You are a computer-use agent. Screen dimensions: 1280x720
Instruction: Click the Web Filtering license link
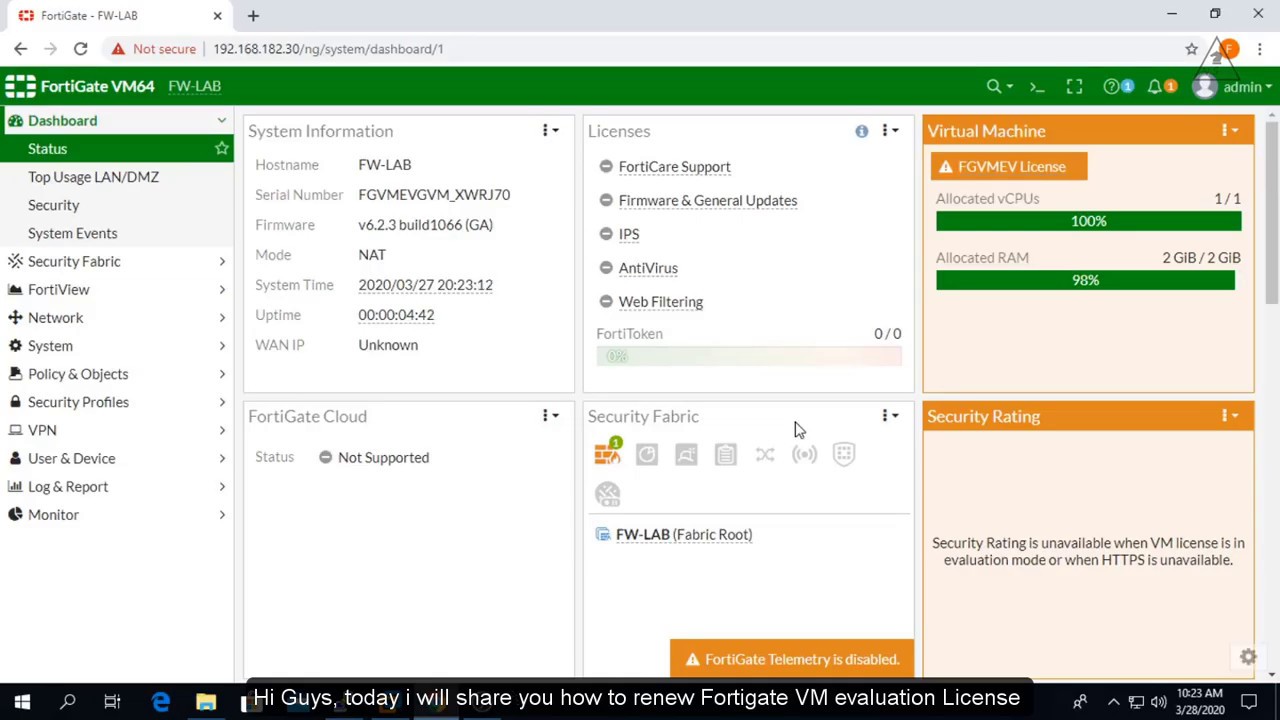click(x=661, y=302)
